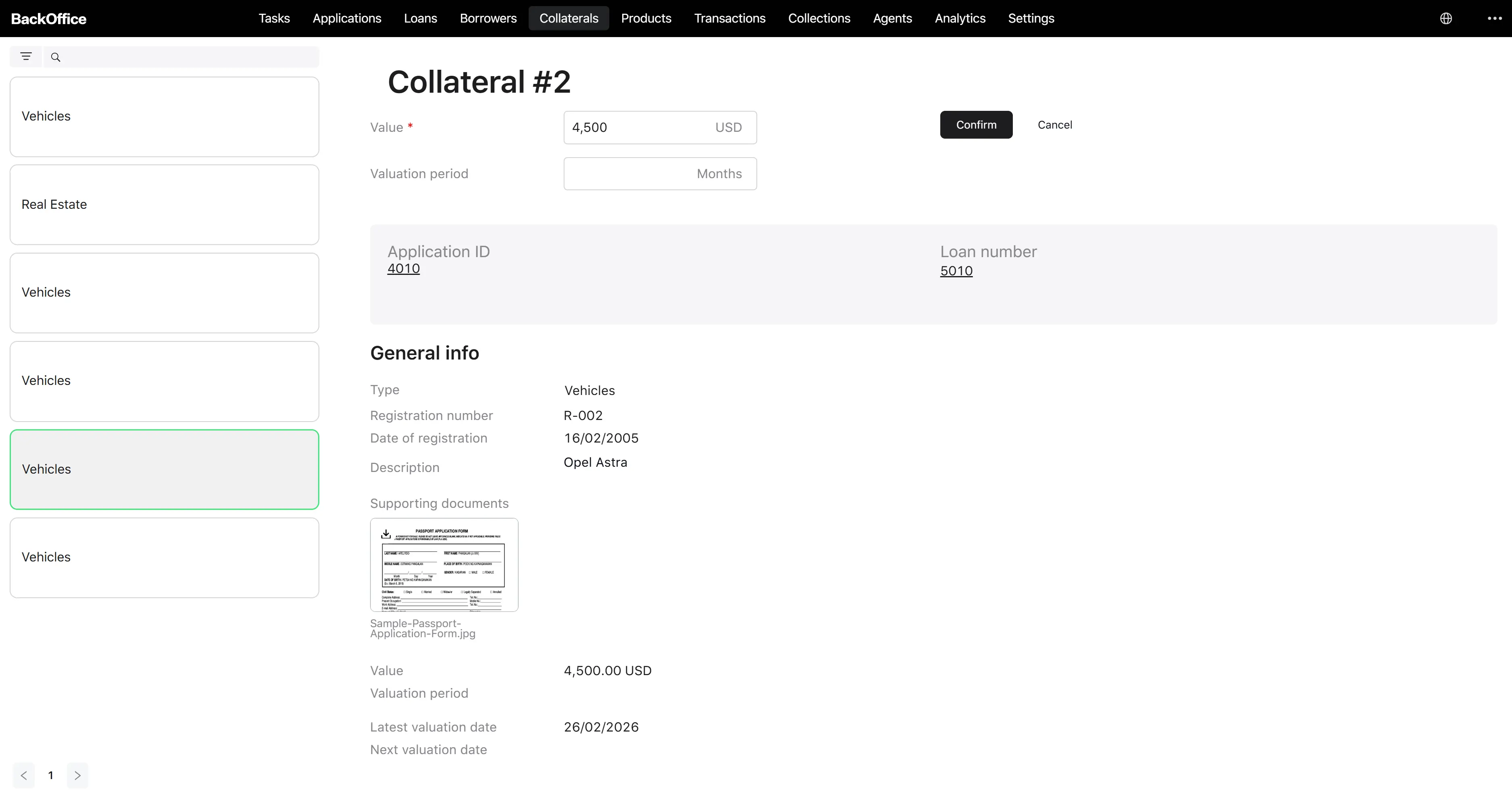1512x794 pixels.
Task: Open the three-dots more menu
Action: coord(1494,18)
